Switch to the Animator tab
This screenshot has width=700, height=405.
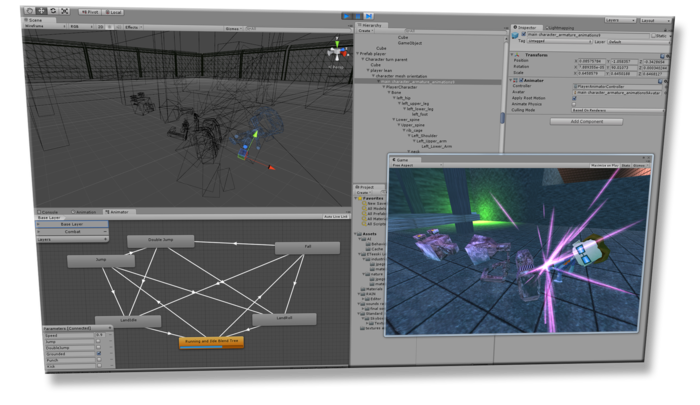coord(117,212)
